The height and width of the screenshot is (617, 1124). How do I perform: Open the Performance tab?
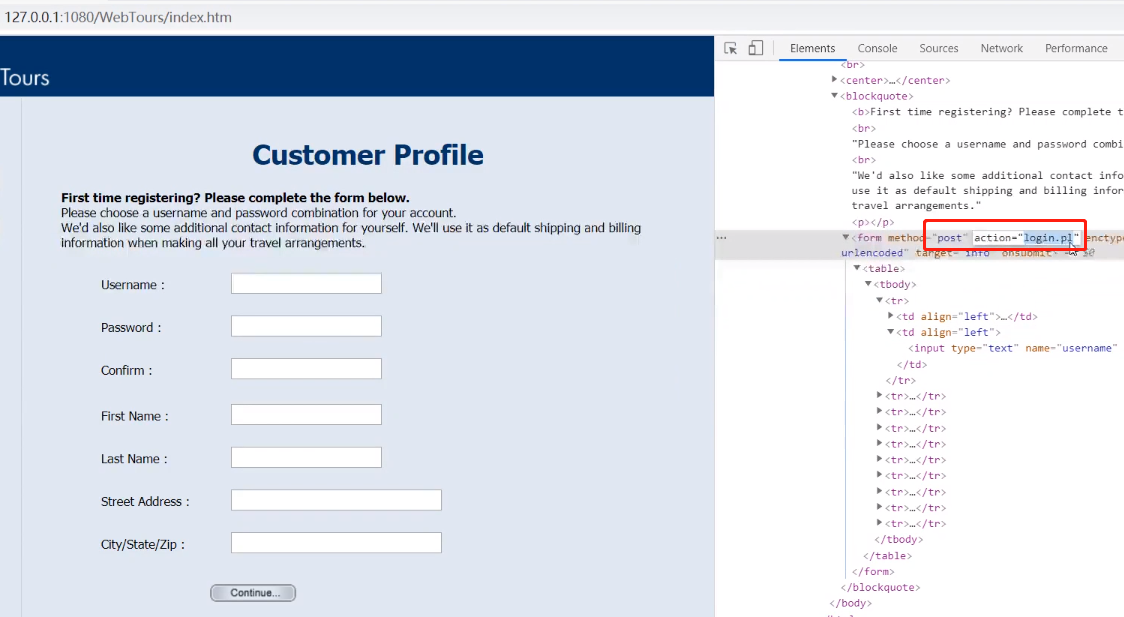click(x=1076, y=48)
